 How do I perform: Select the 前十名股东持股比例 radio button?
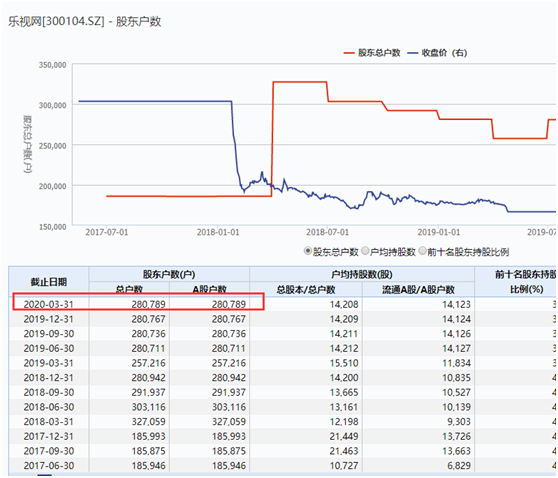[422, 251]
